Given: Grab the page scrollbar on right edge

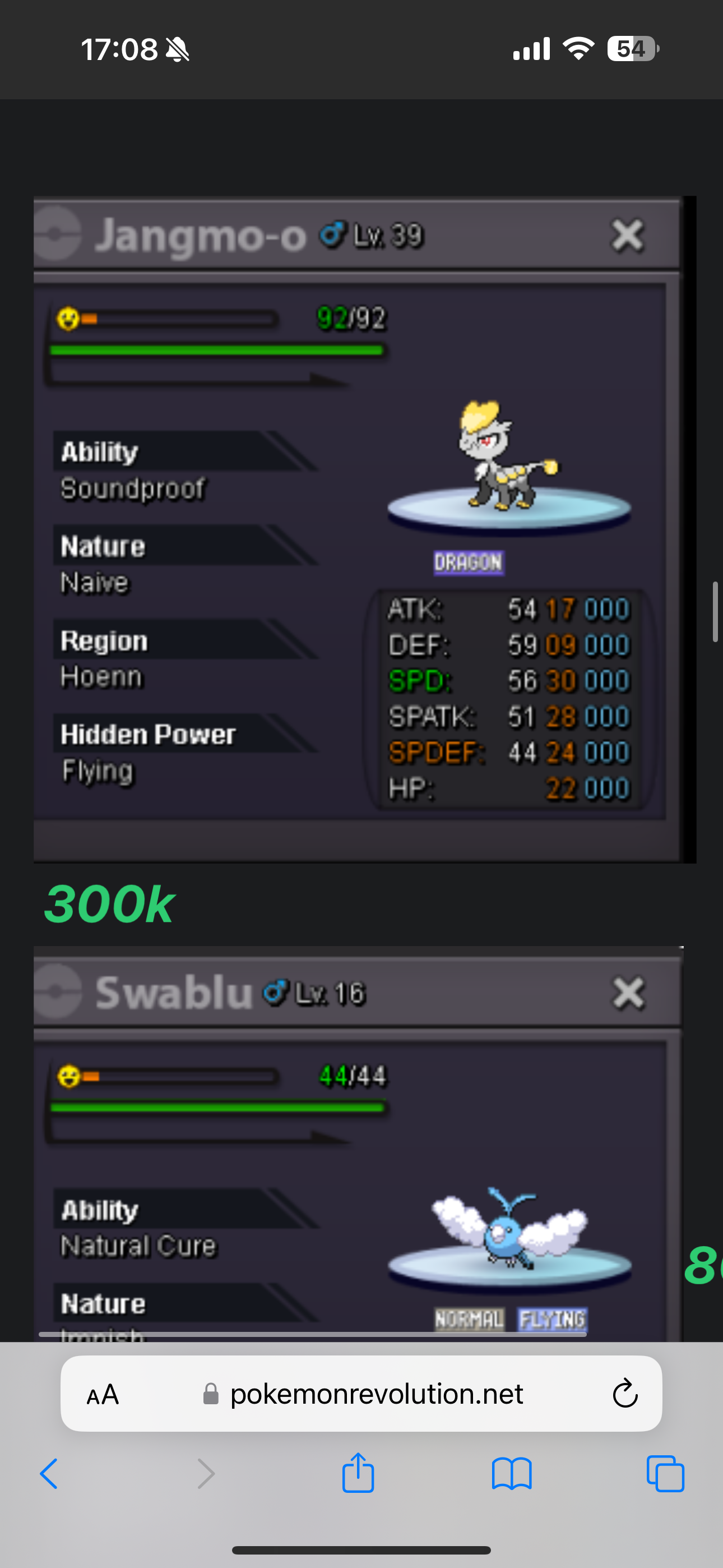Looking at the screenshot, I should point(716,612).
